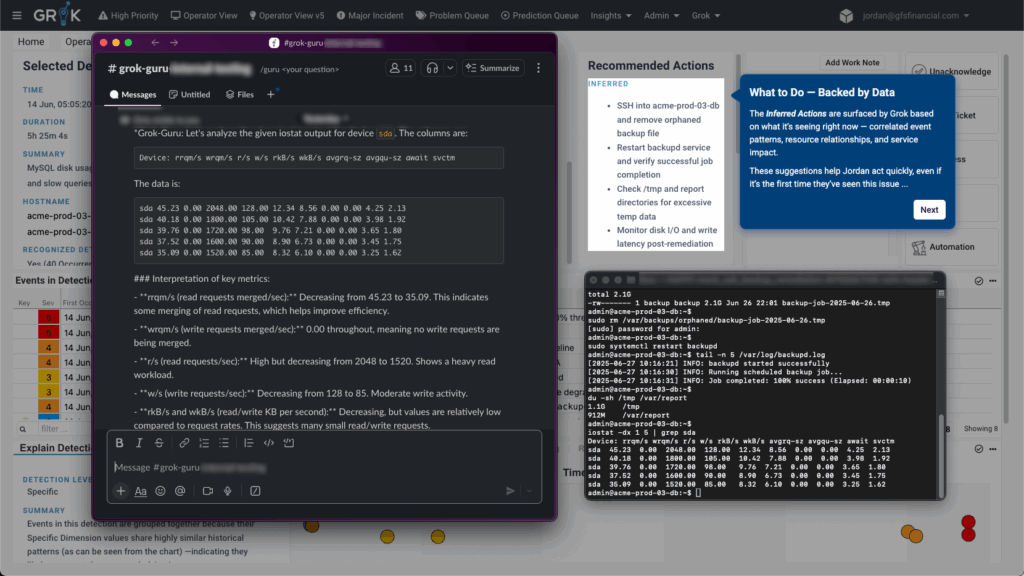Viewport: 1024px width, 576px height.
Task: Insert a bulleted list
Action: pos(224,443)
